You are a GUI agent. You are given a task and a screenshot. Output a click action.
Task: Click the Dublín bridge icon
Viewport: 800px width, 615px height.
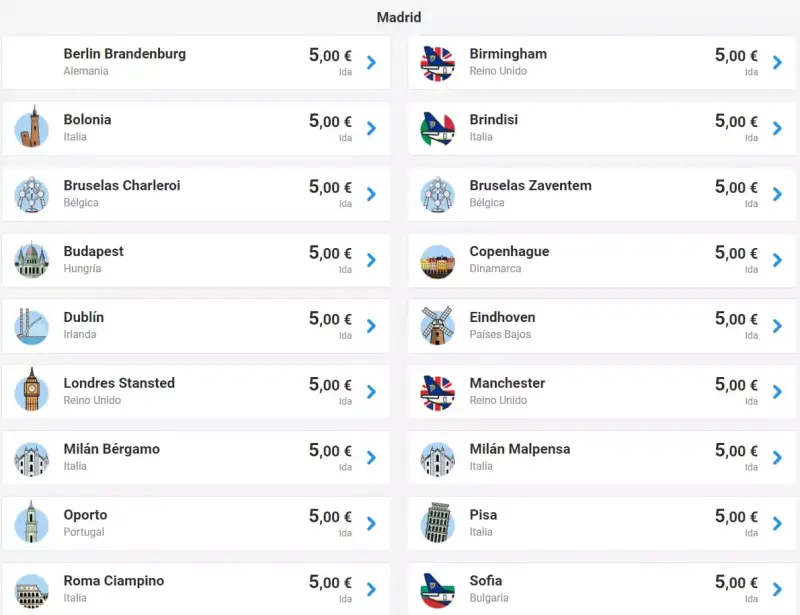tap(32, 326)
